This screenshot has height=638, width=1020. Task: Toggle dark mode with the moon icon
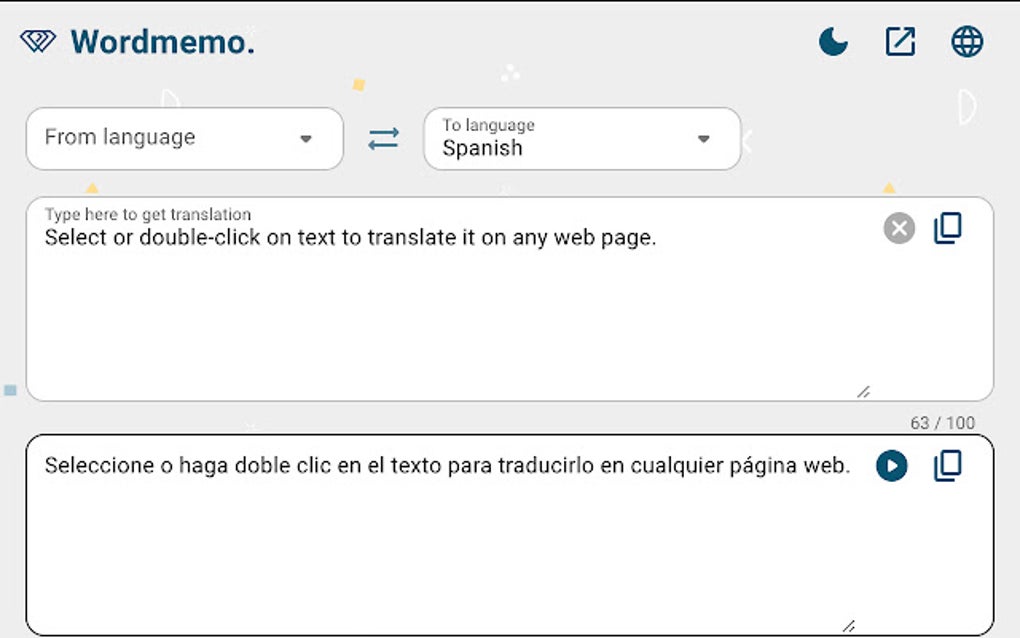[832, 41]
